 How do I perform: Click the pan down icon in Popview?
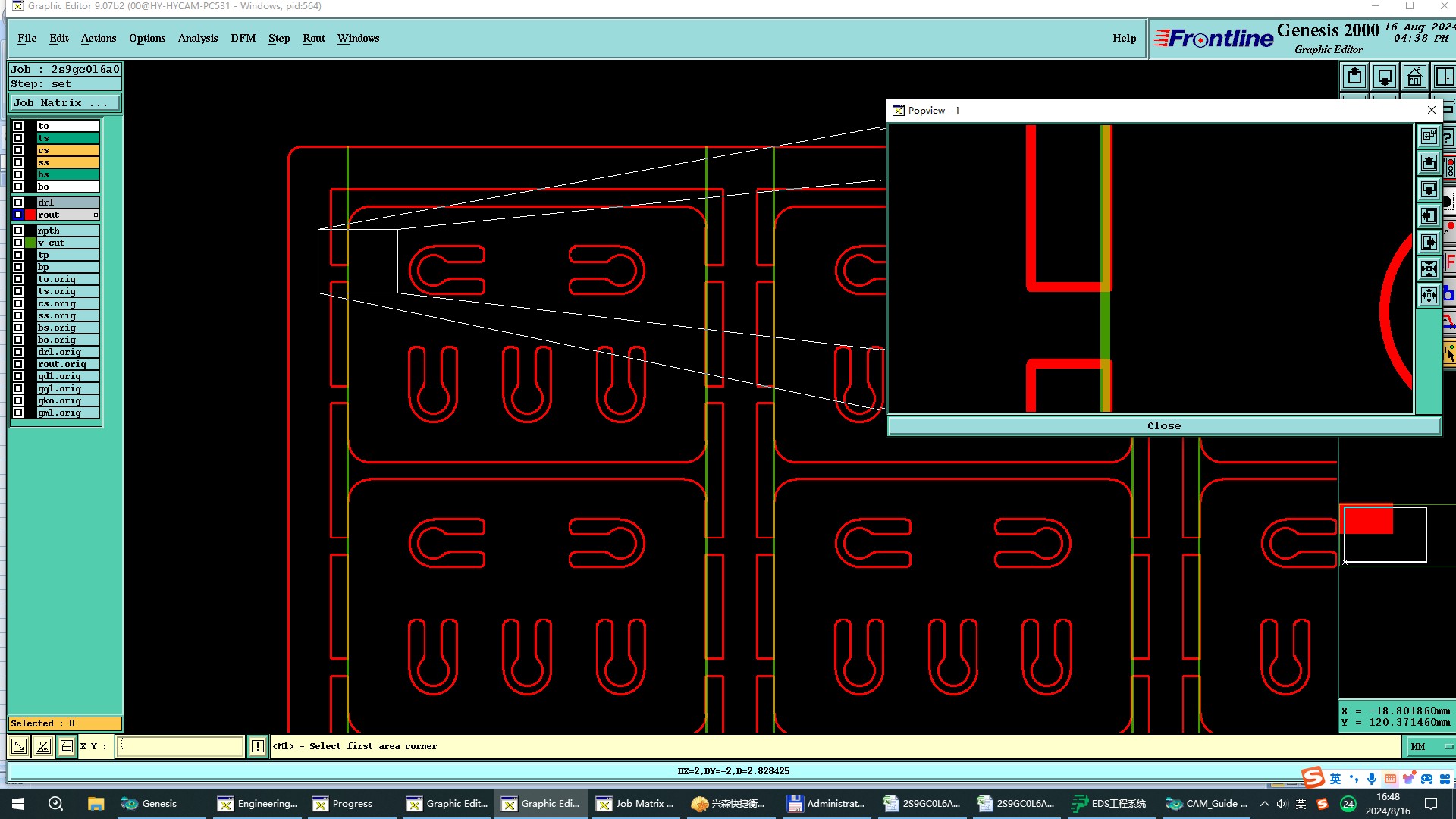tap(1429, 190)
